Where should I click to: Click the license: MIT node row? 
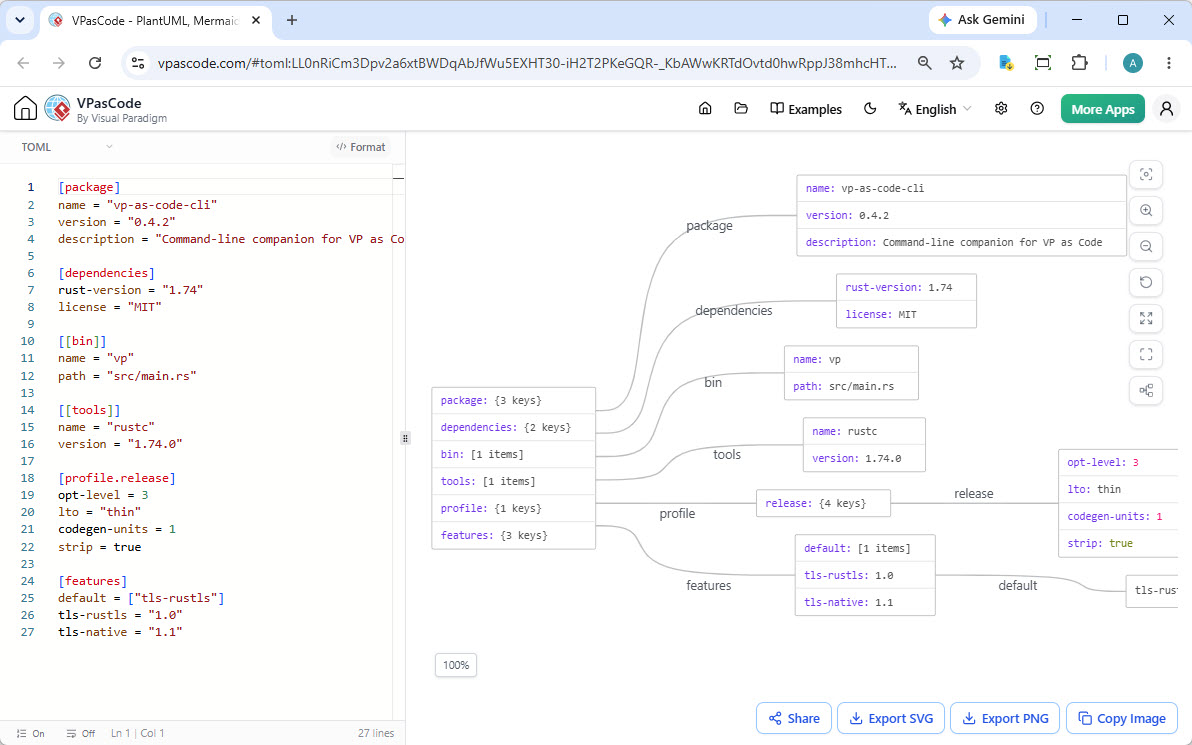(906, 314)
